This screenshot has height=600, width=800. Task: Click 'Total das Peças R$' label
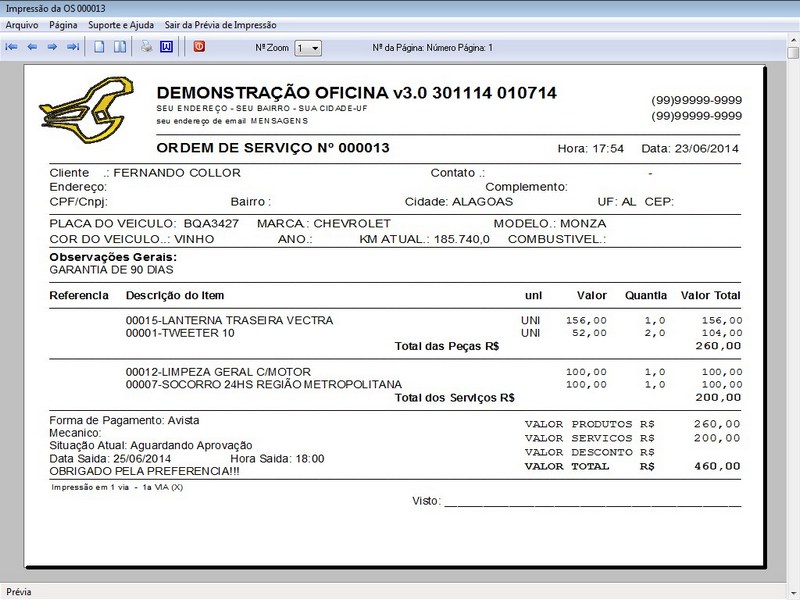[447, 346]
